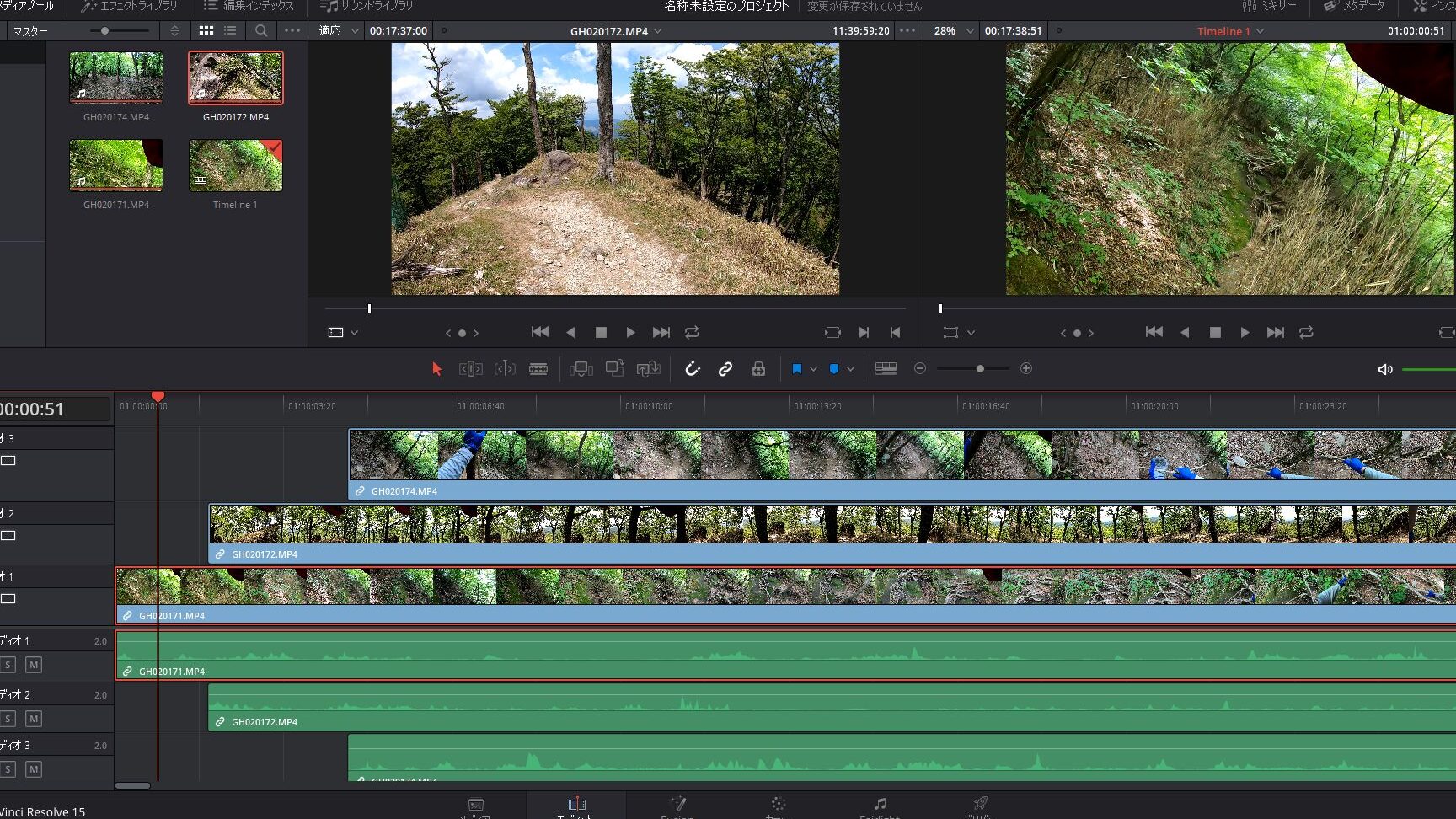Switch media pool to list view
The image size is (1456, 819).
(x=230, y=30)
